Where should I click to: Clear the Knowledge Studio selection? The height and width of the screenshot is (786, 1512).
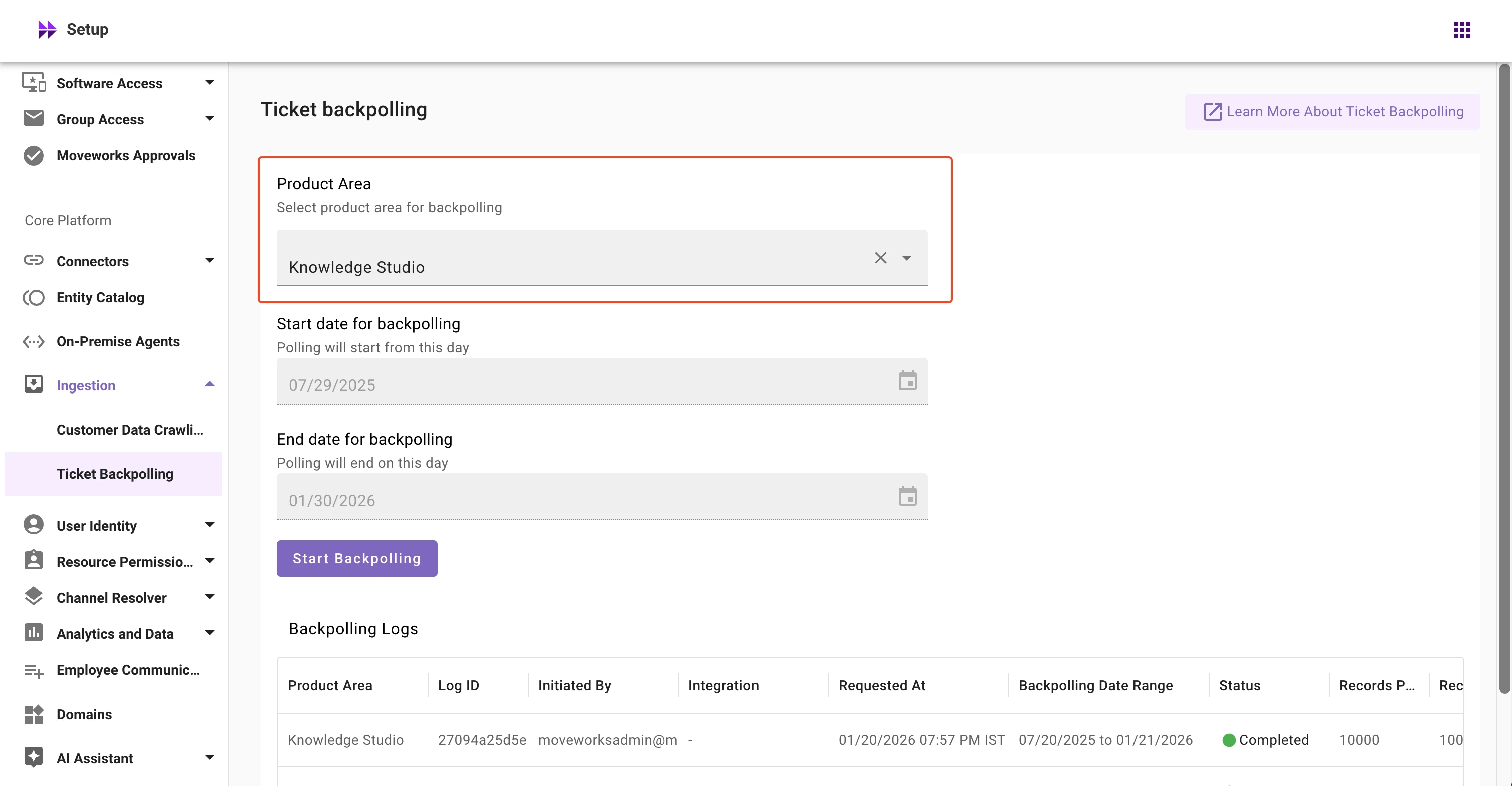click(880, 258)
